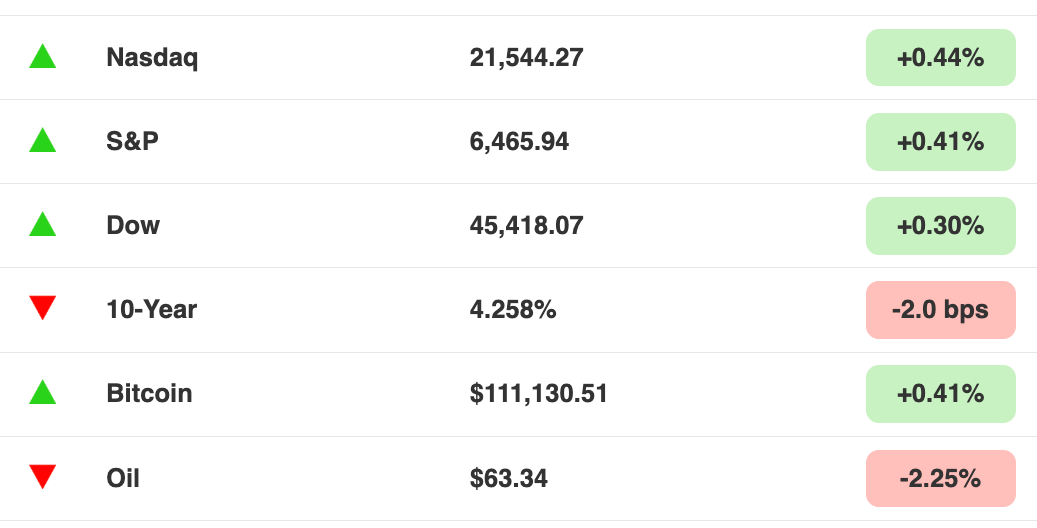This screenshot has width=1037, height=528.
Task: Click the green up arrow beside Nasdaq
Action: [x=42, y=56]
